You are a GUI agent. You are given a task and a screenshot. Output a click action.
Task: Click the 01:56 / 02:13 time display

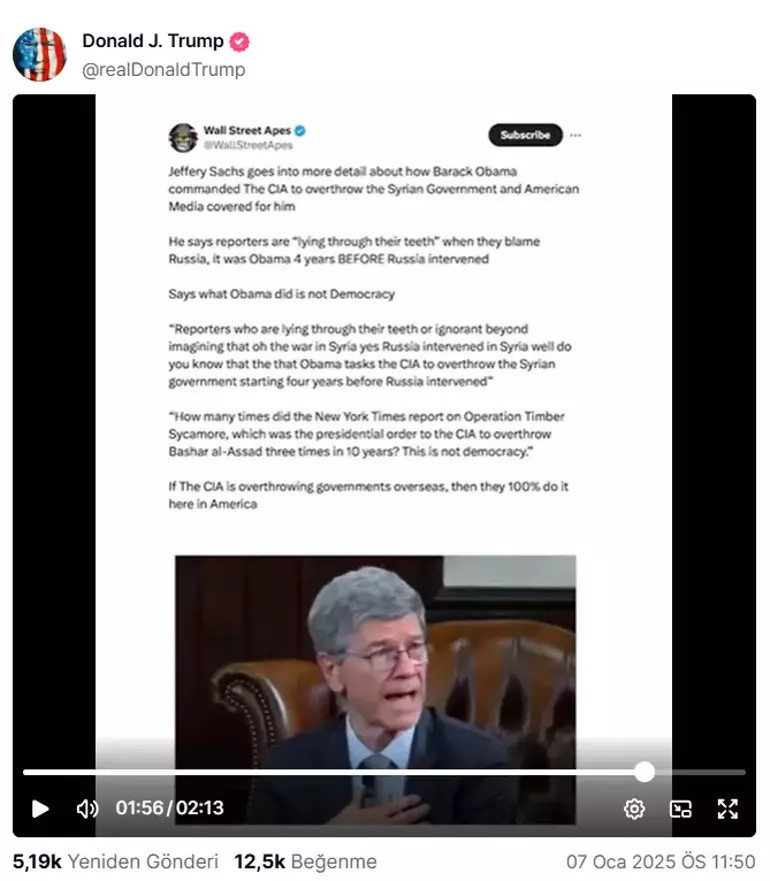[x=170, y=808]
